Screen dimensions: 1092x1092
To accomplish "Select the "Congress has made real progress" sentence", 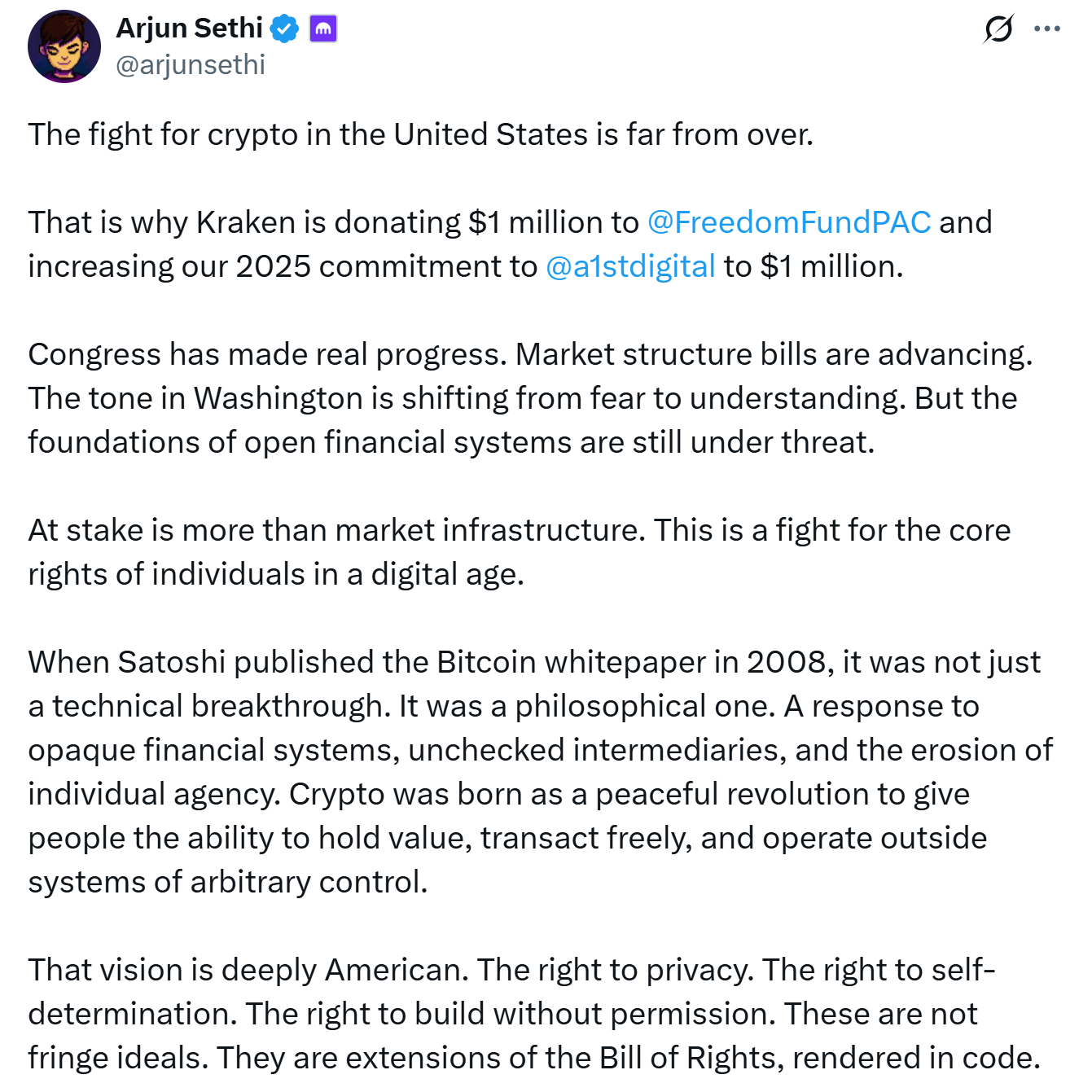I will pos(268,354).
